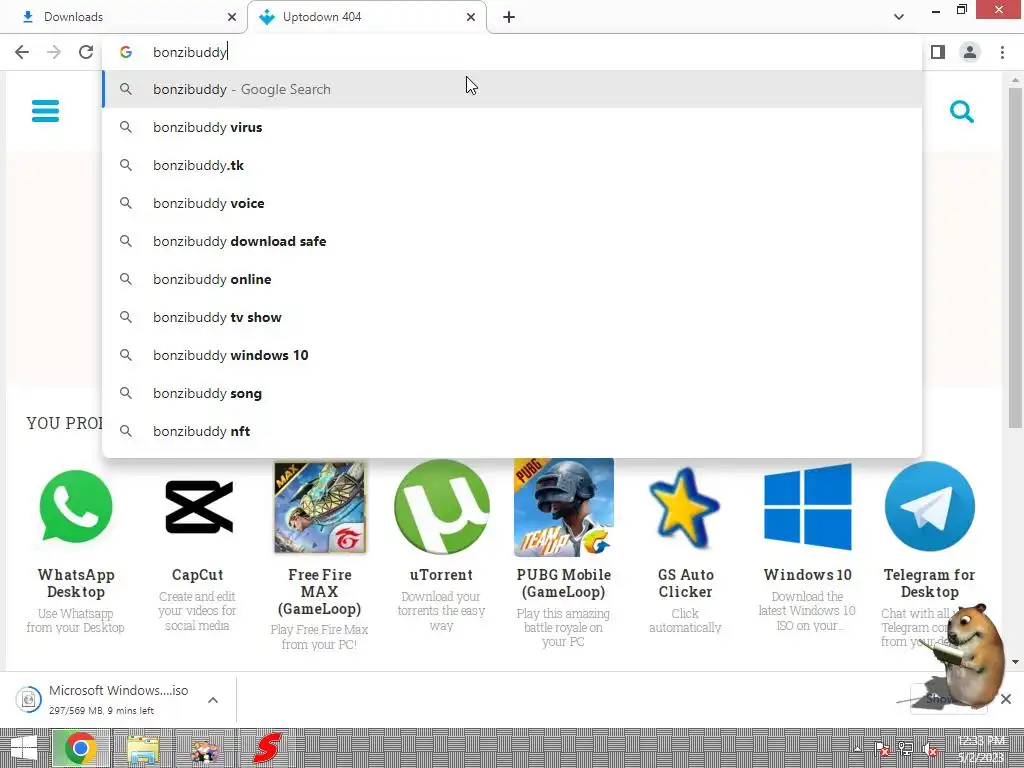
Task: Select 'bonzibuddy download safe' suggestion
Action: [512, 241]
